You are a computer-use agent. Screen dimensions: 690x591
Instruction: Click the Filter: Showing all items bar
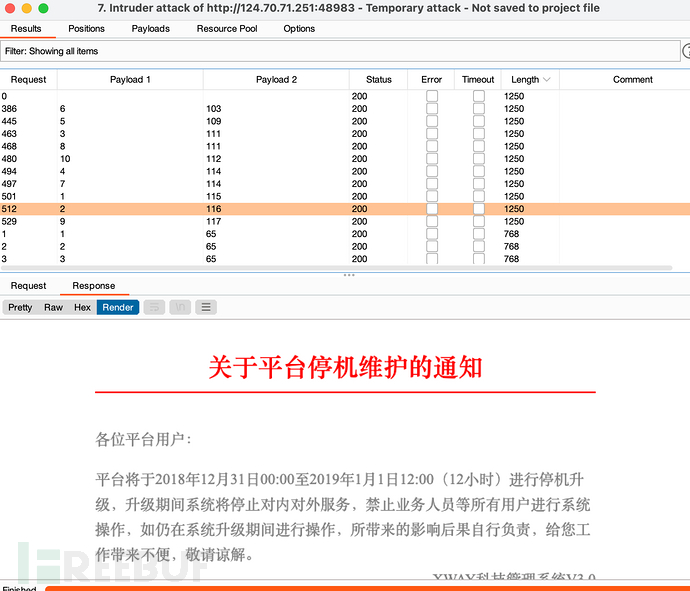(340, 51)
